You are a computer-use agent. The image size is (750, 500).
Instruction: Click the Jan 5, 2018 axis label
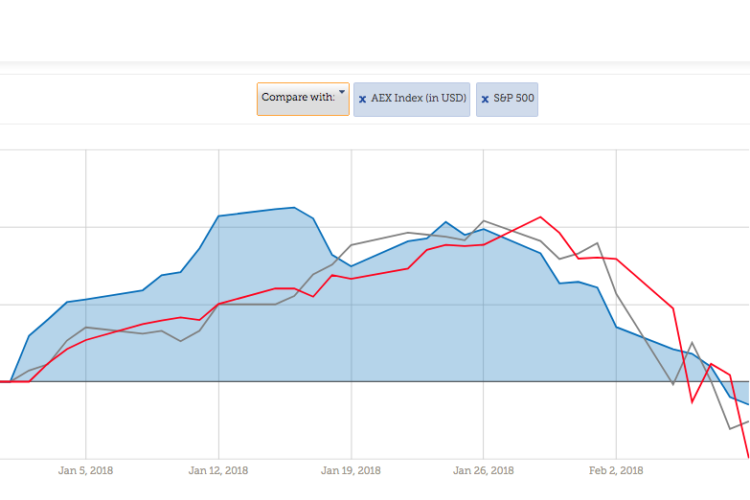86,470
